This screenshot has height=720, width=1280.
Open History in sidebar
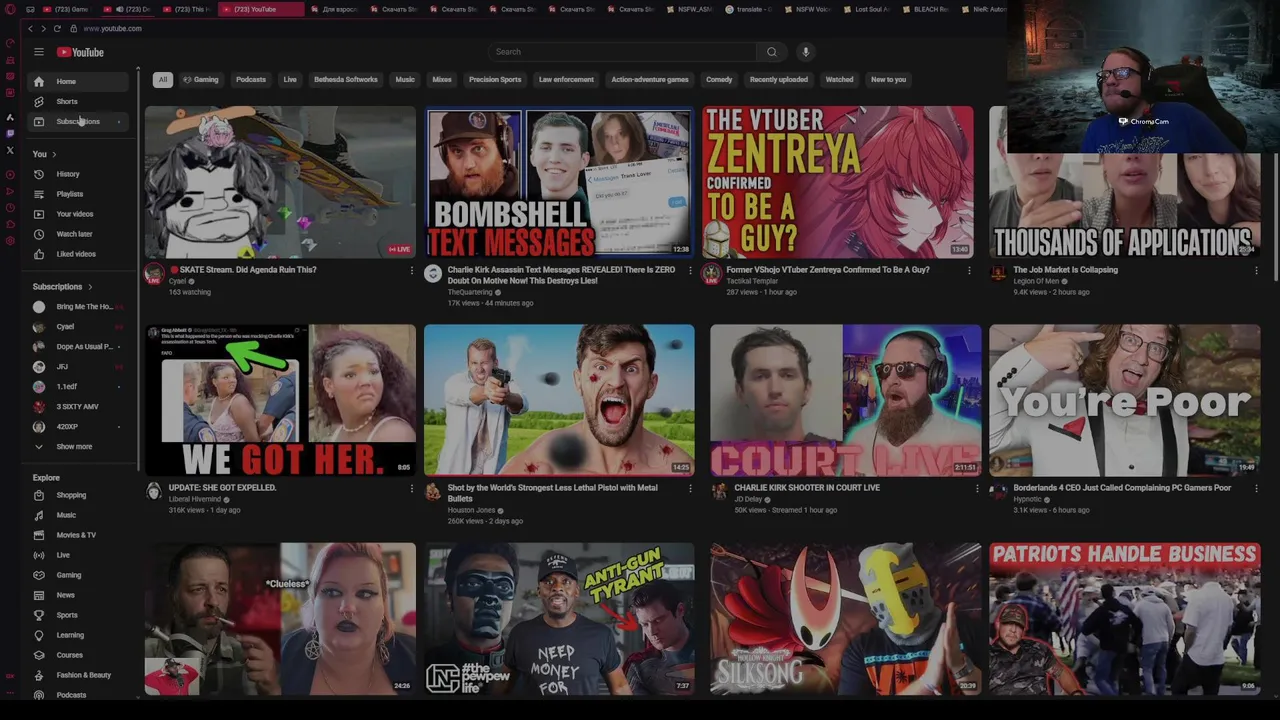tap(80, 174)
